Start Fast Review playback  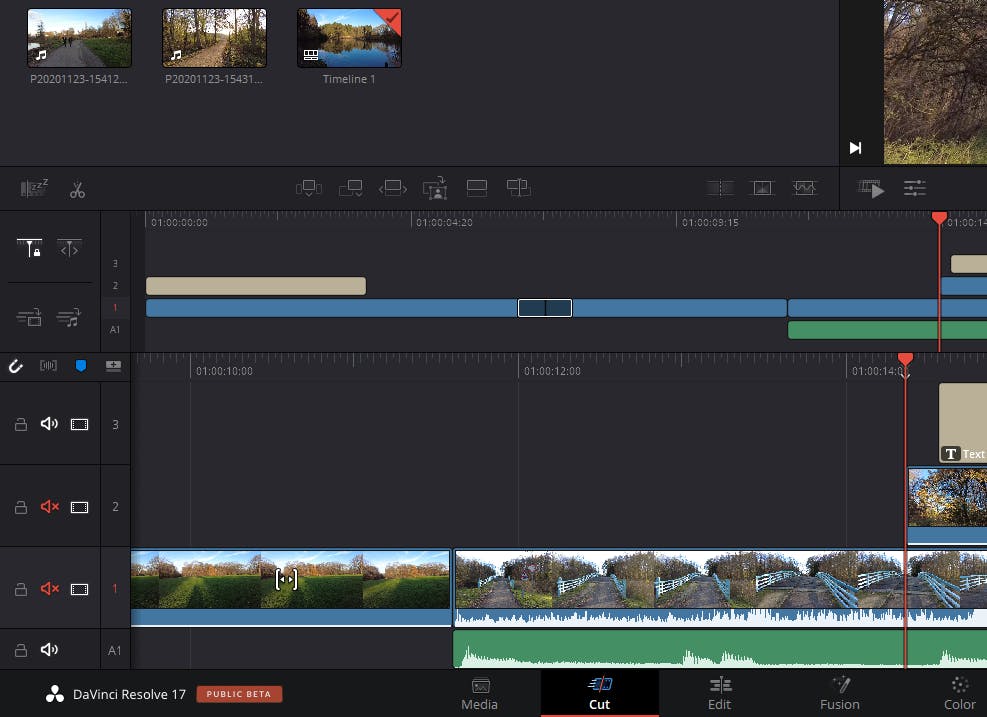click(872, 188)
